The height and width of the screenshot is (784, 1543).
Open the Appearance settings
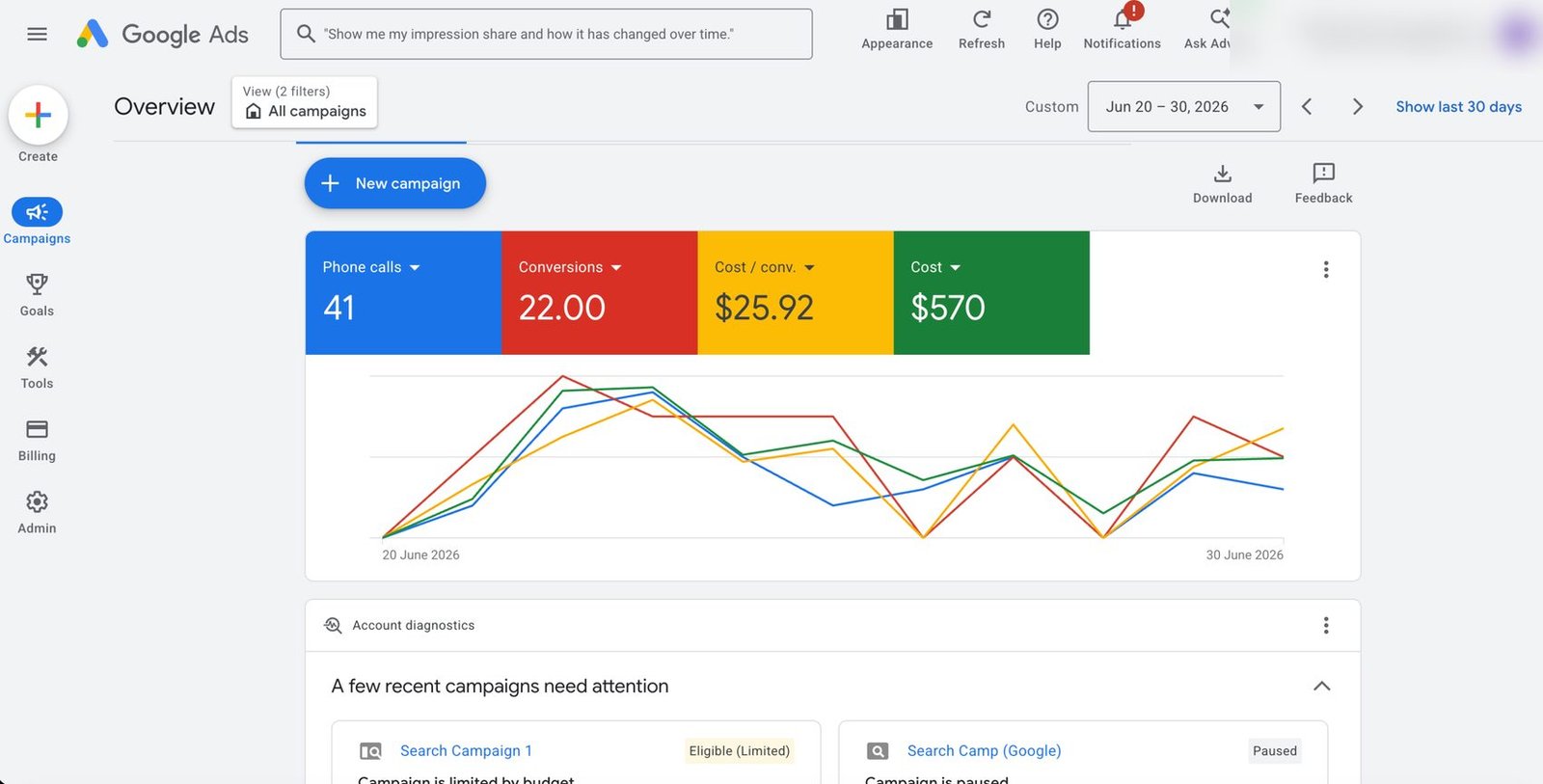(x=897, y=29)
